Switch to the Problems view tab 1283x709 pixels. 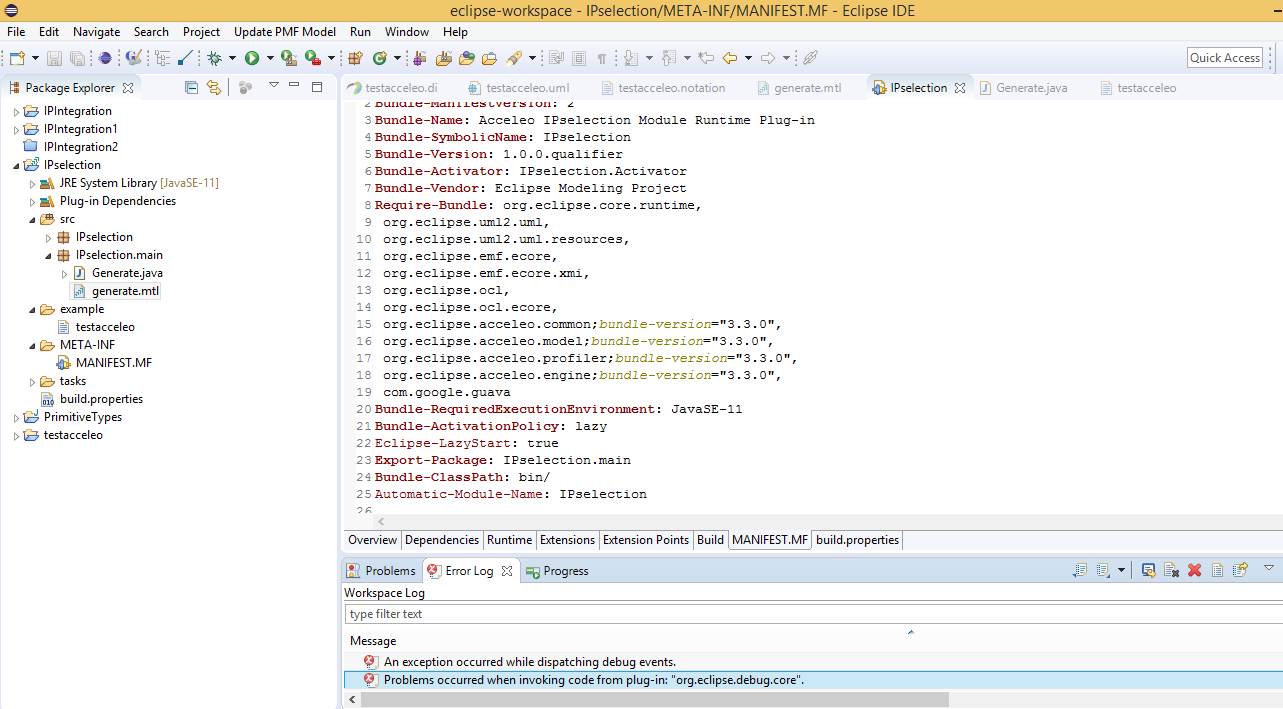coord(381,571)
